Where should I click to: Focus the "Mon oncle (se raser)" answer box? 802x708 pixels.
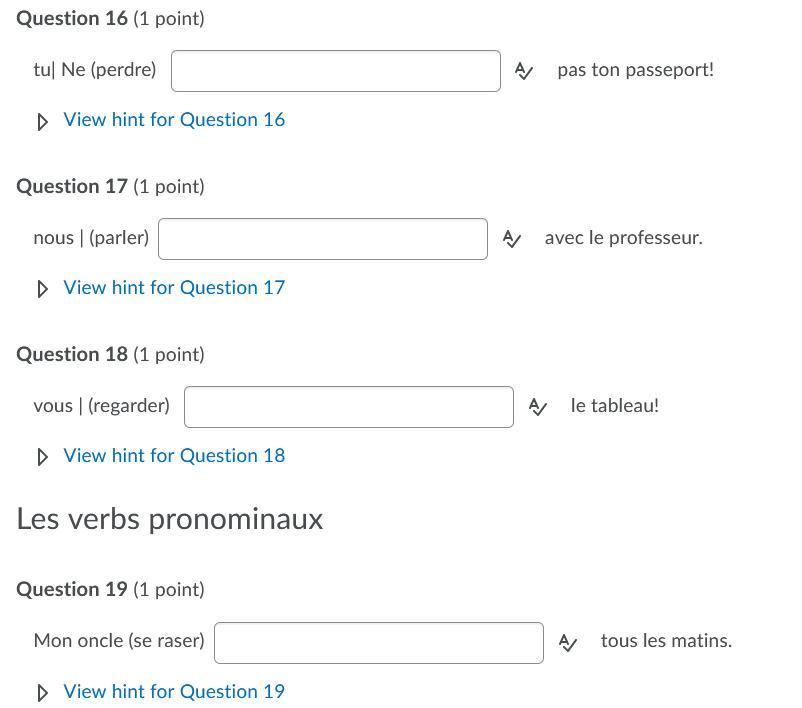click(x=378, y=643)
